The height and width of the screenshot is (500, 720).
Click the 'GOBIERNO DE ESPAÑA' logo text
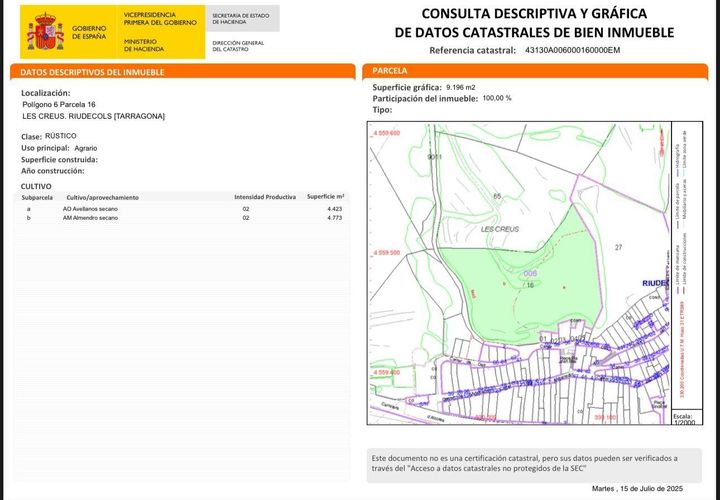(89, 33)
